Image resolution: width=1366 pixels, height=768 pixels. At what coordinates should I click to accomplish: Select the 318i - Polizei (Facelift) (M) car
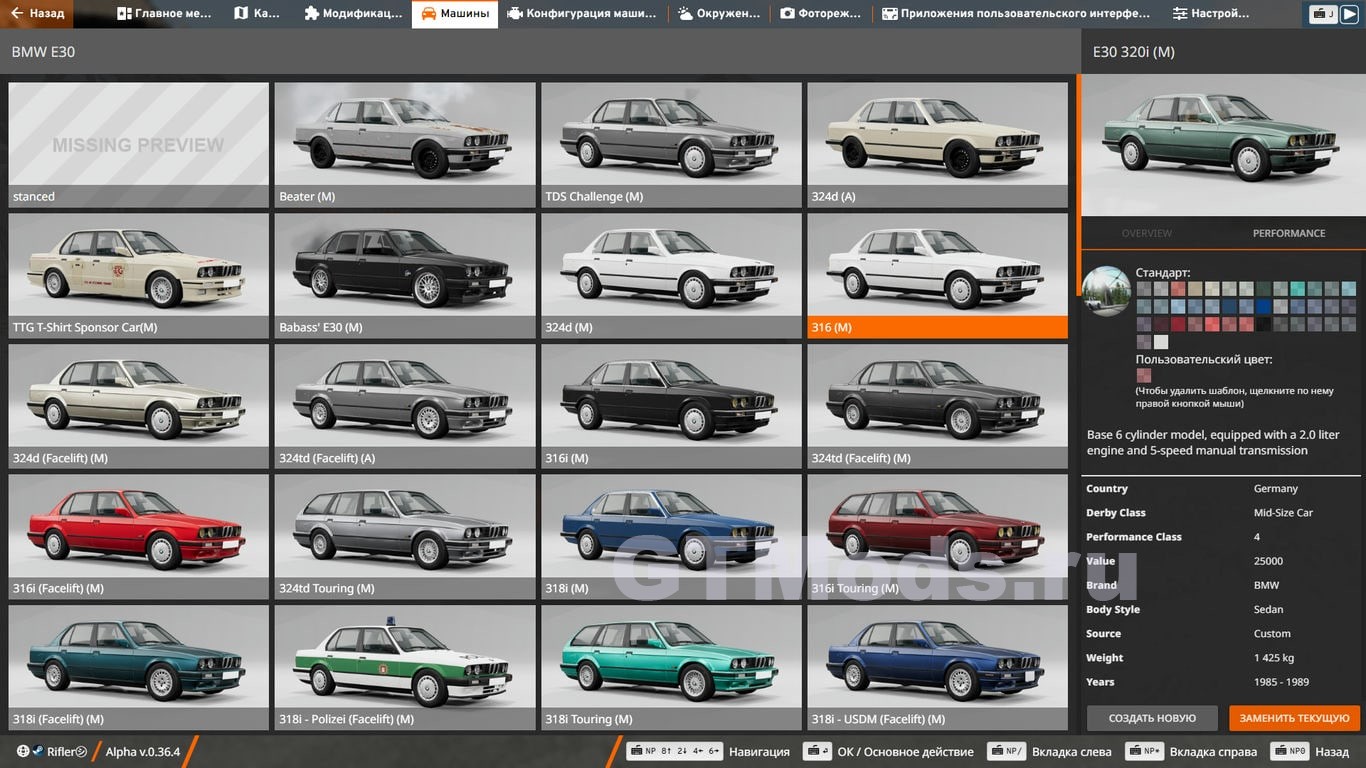pos(405,667)
